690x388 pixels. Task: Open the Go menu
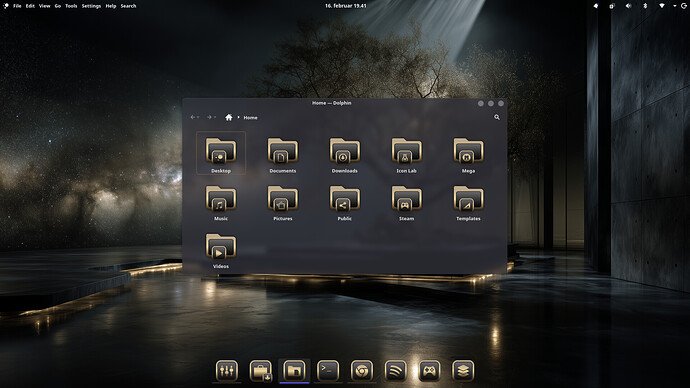(58, 6)
